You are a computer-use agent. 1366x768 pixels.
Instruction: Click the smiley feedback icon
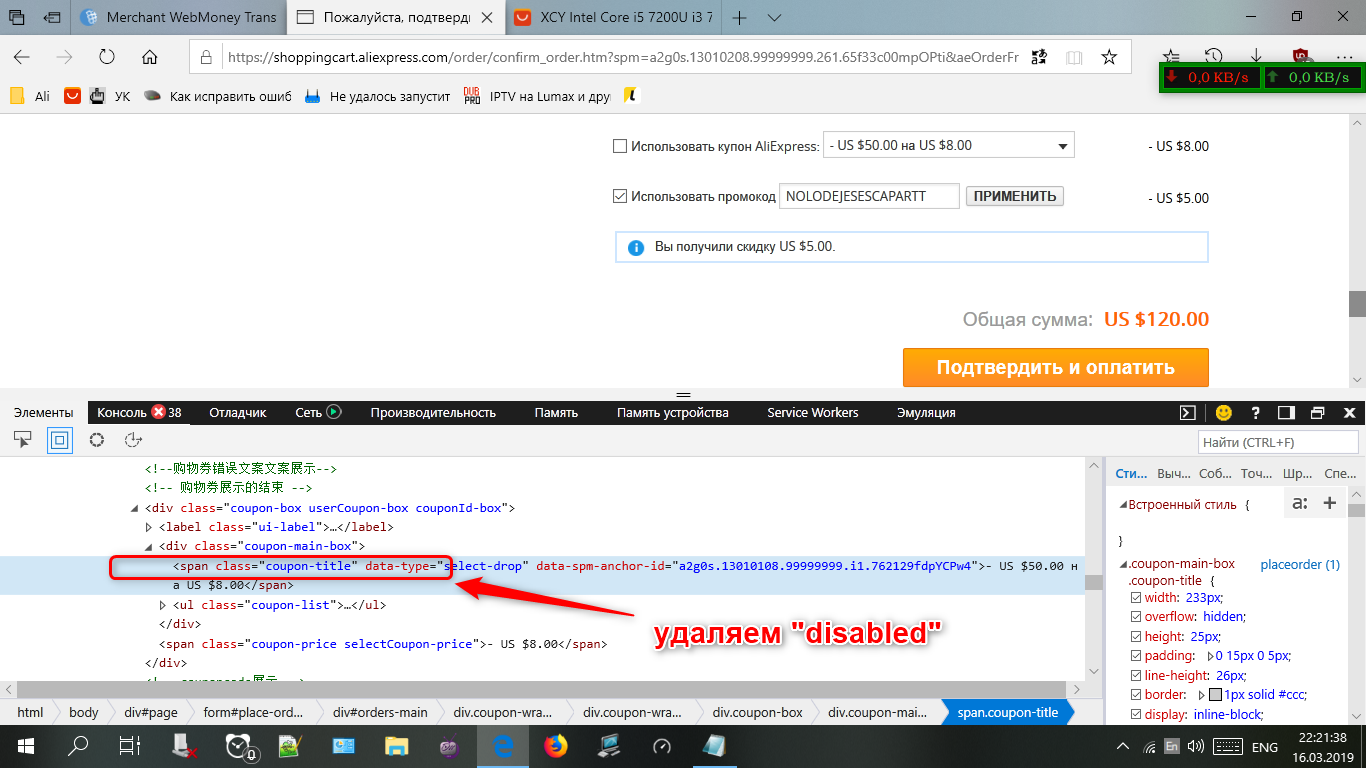1224,412
